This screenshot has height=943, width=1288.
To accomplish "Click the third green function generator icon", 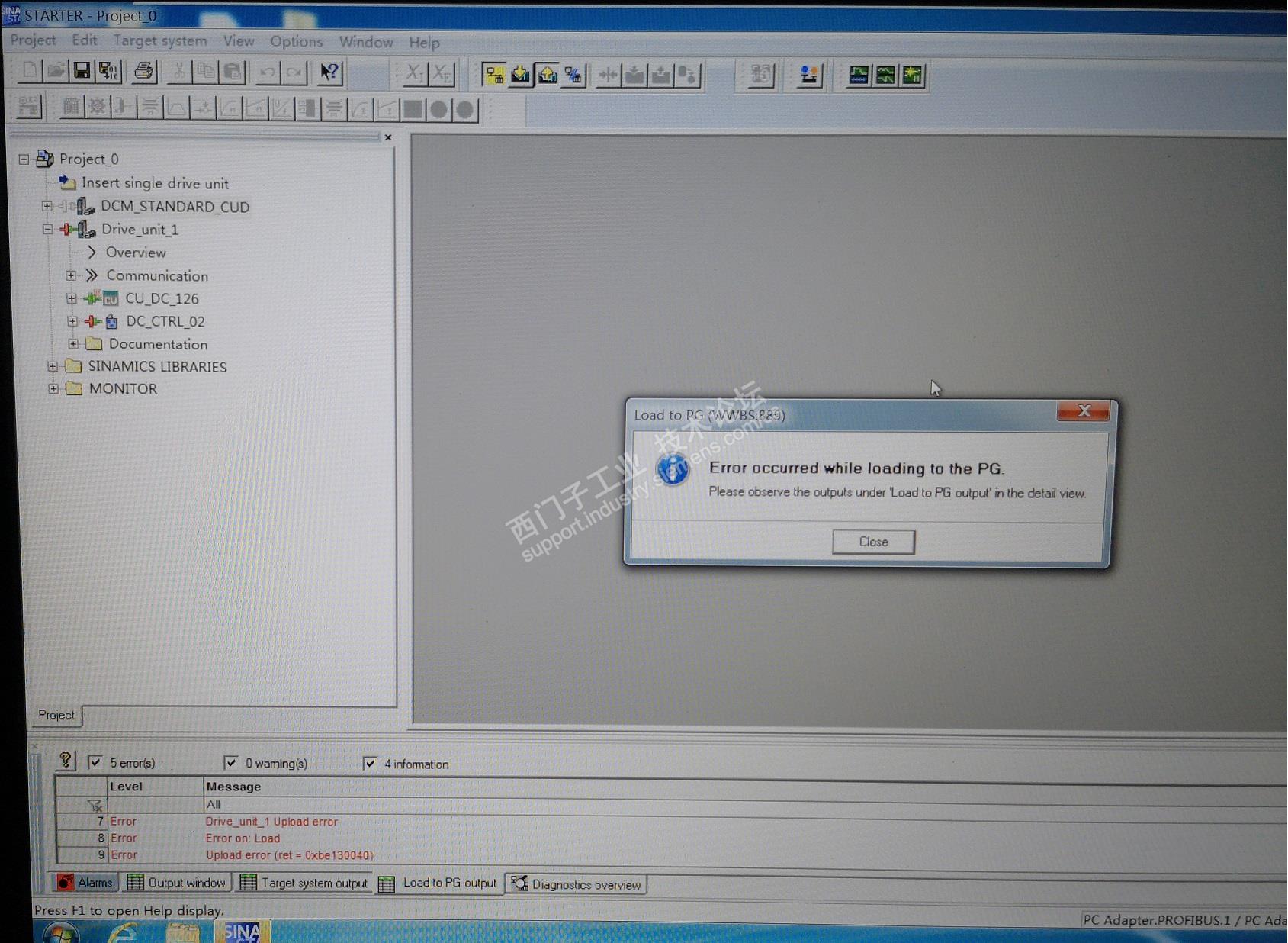I will (912, 75).
